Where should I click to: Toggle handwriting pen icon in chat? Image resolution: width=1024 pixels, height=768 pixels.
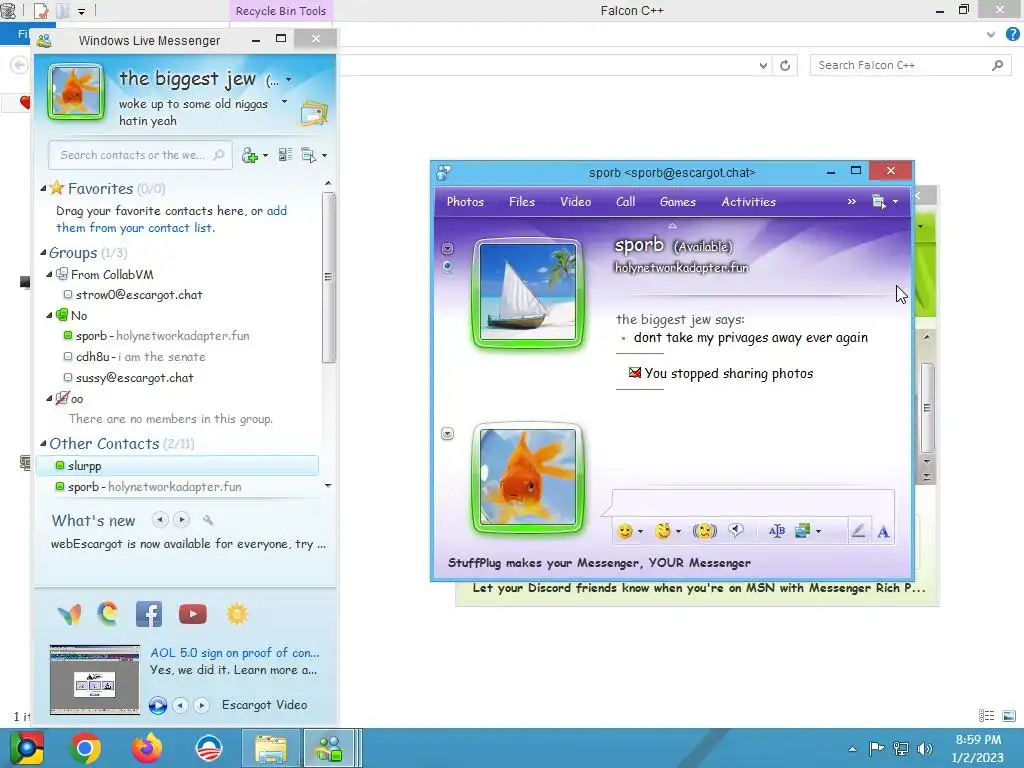[858, 531]
